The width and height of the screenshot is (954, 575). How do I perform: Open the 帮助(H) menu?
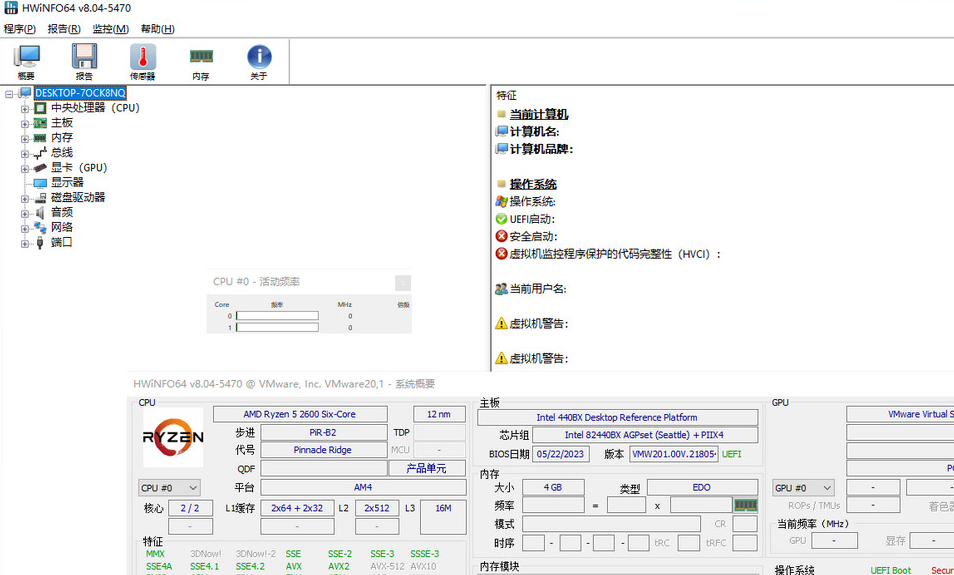click(x=158, y=29)
